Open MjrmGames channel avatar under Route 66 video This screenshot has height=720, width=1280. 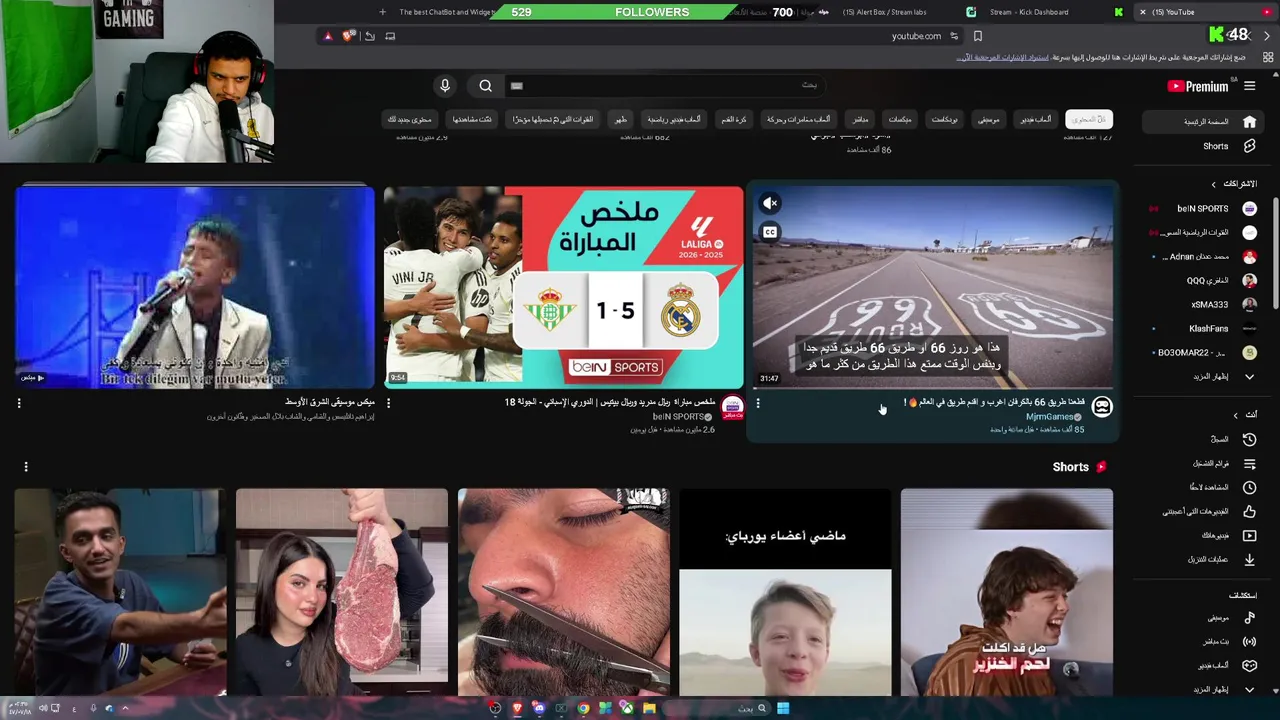point(1102,406)
